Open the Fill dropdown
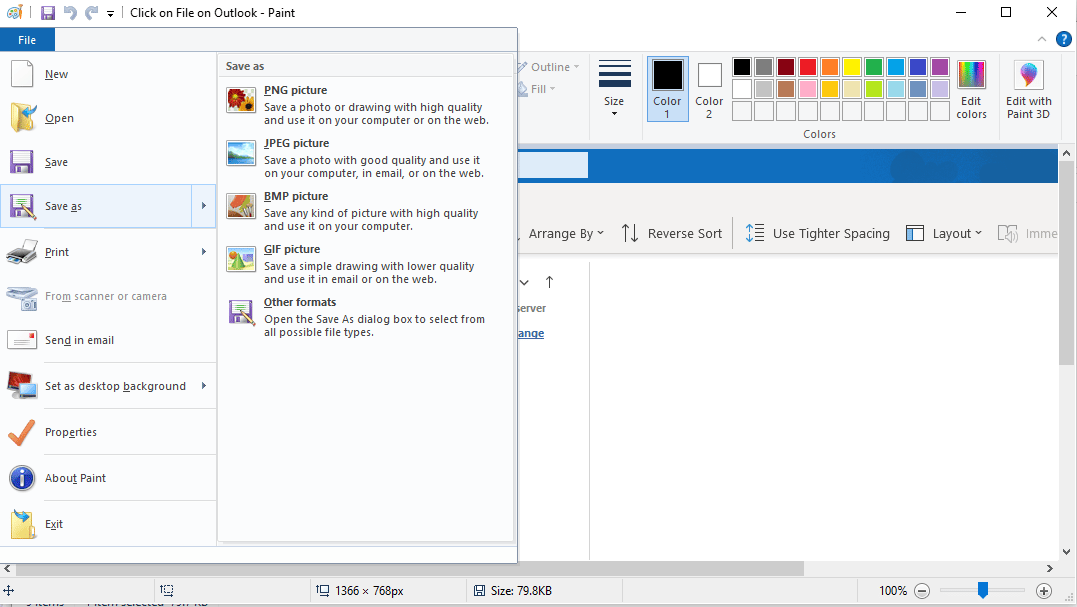1077x607 pixels. click(x=537, y=89)
